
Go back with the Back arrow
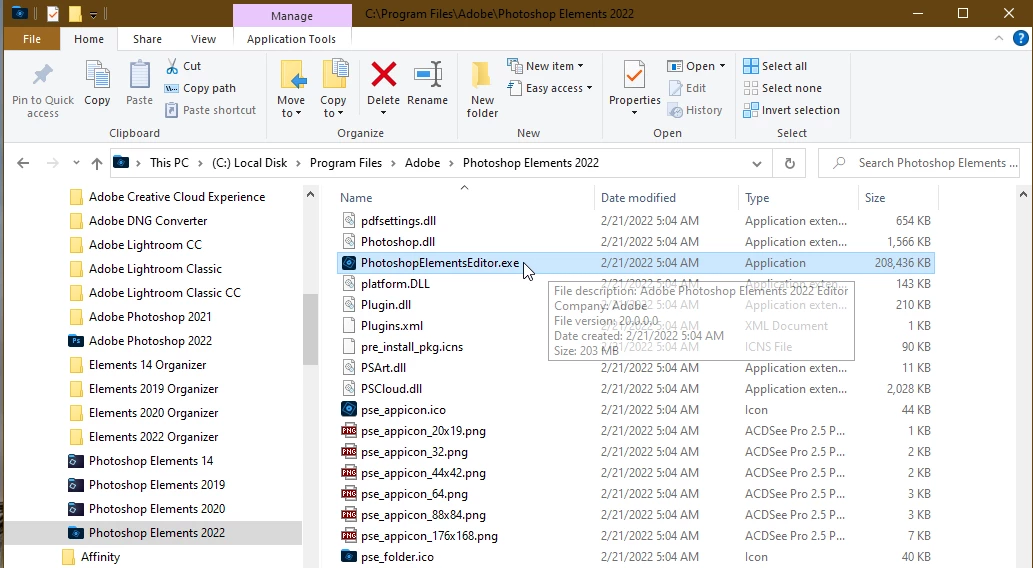(x=23, y=163)
